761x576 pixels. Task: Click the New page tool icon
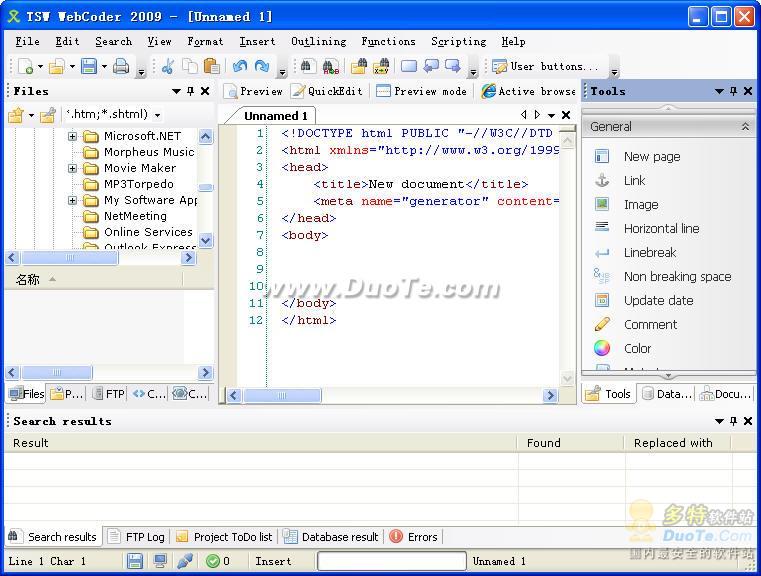click(602, 156)
